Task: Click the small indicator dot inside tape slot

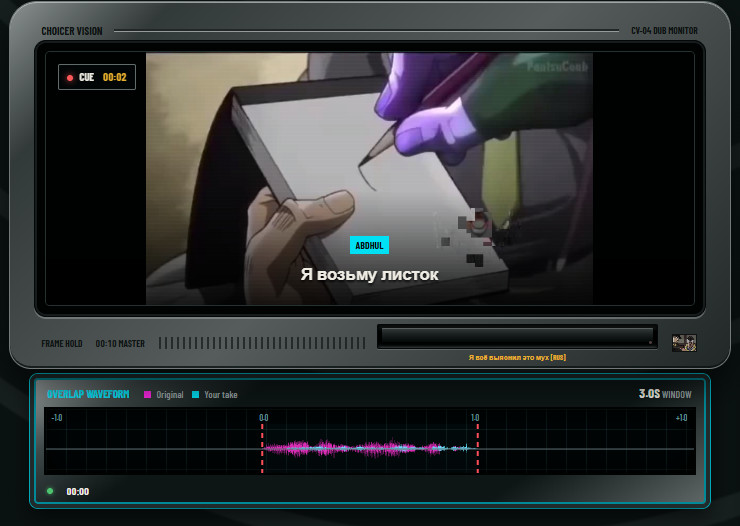Action: tap(650, 342)
